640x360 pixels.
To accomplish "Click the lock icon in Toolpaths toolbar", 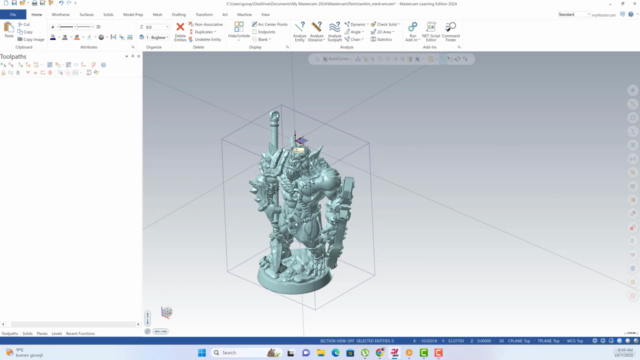I will 4,73.
